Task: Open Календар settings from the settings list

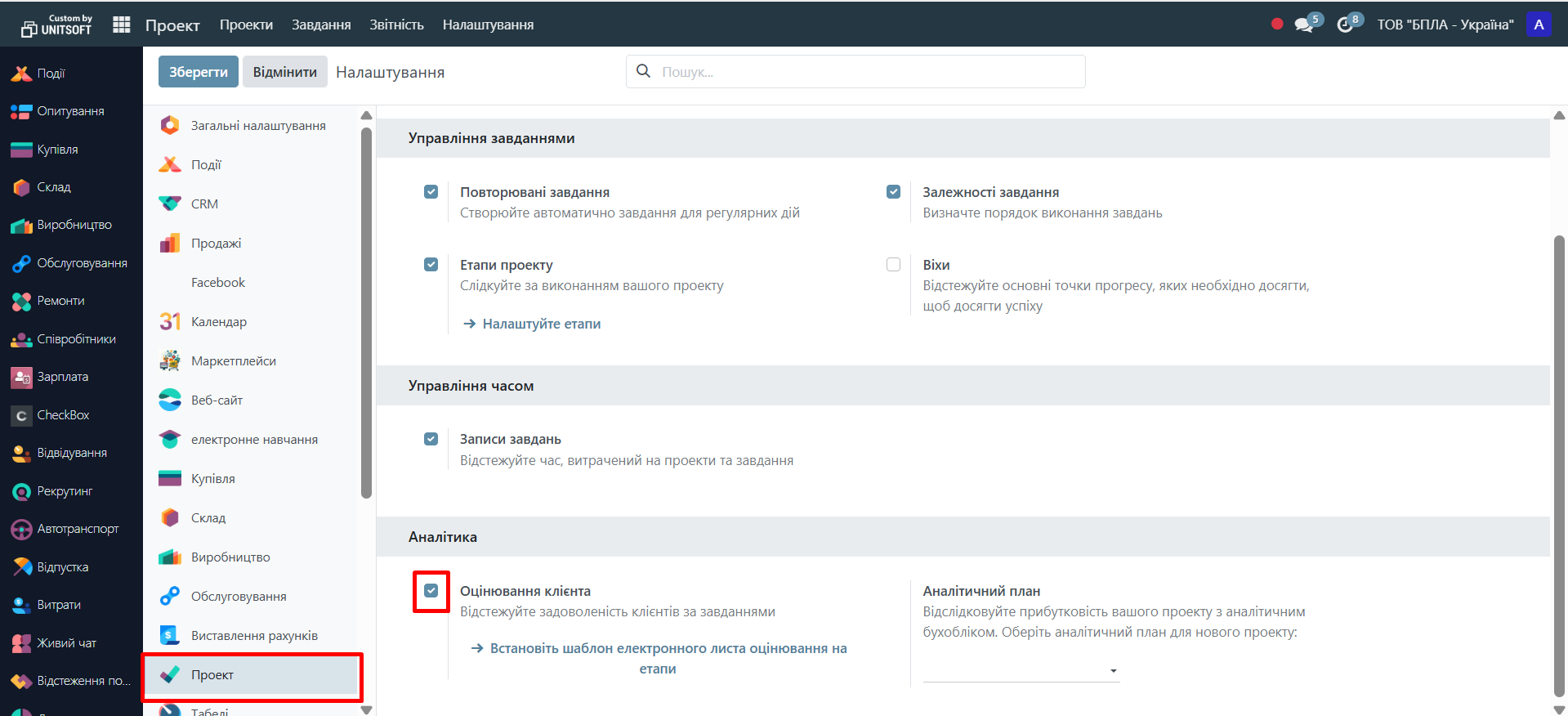Action: 218,322
